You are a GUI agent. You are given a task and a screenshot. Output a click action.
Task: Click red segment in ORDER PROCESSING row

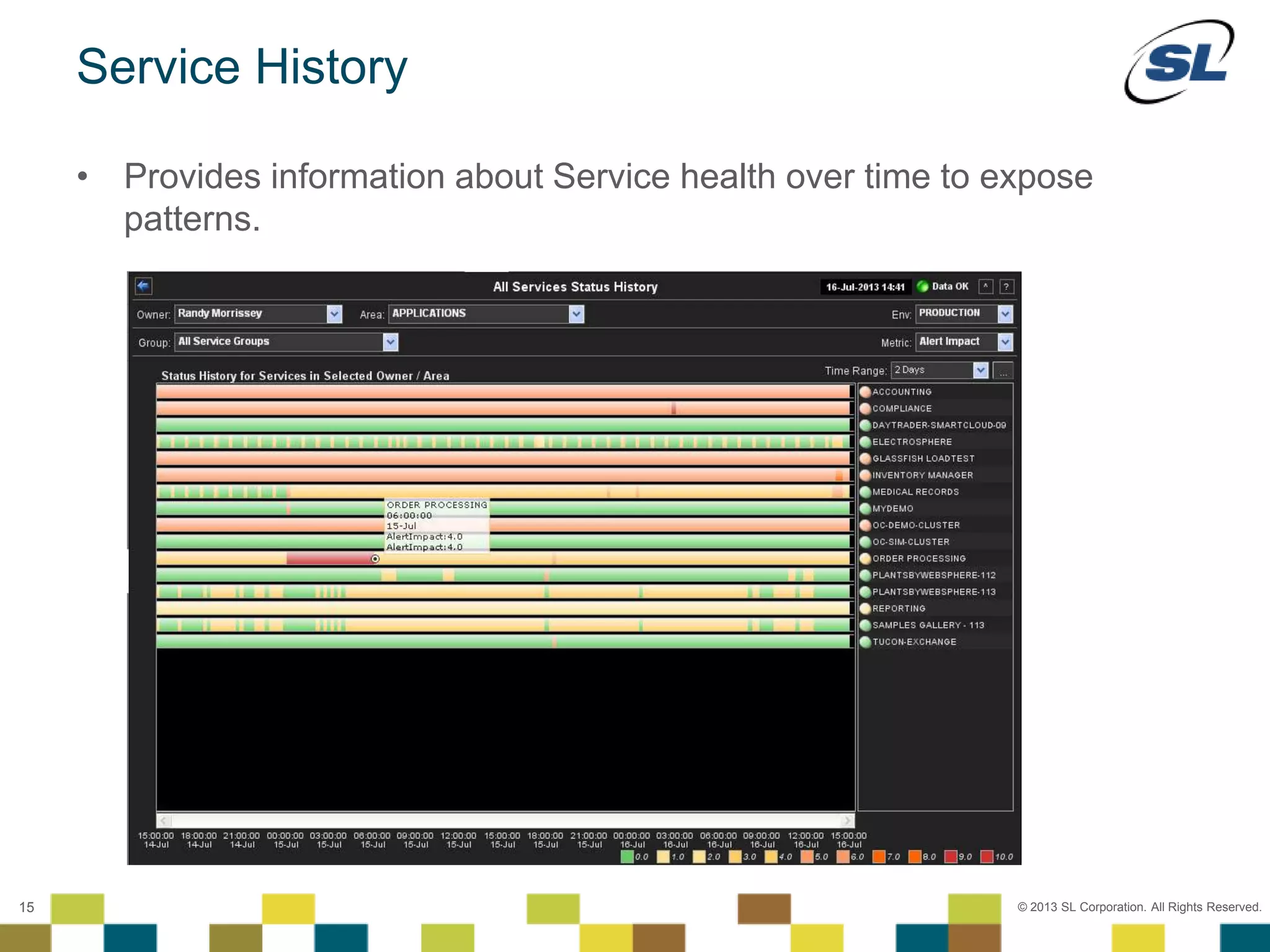[329, 559]
